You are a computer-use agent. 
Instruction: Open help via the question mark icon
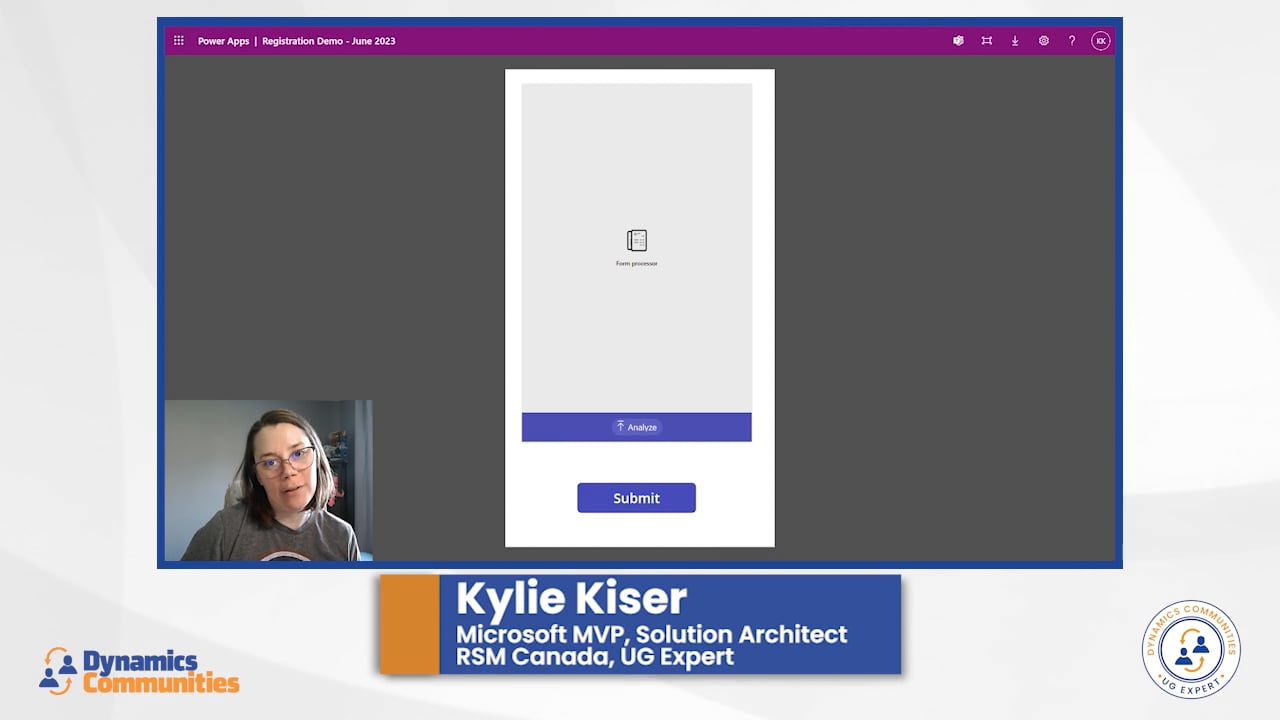pos(1072,40)
